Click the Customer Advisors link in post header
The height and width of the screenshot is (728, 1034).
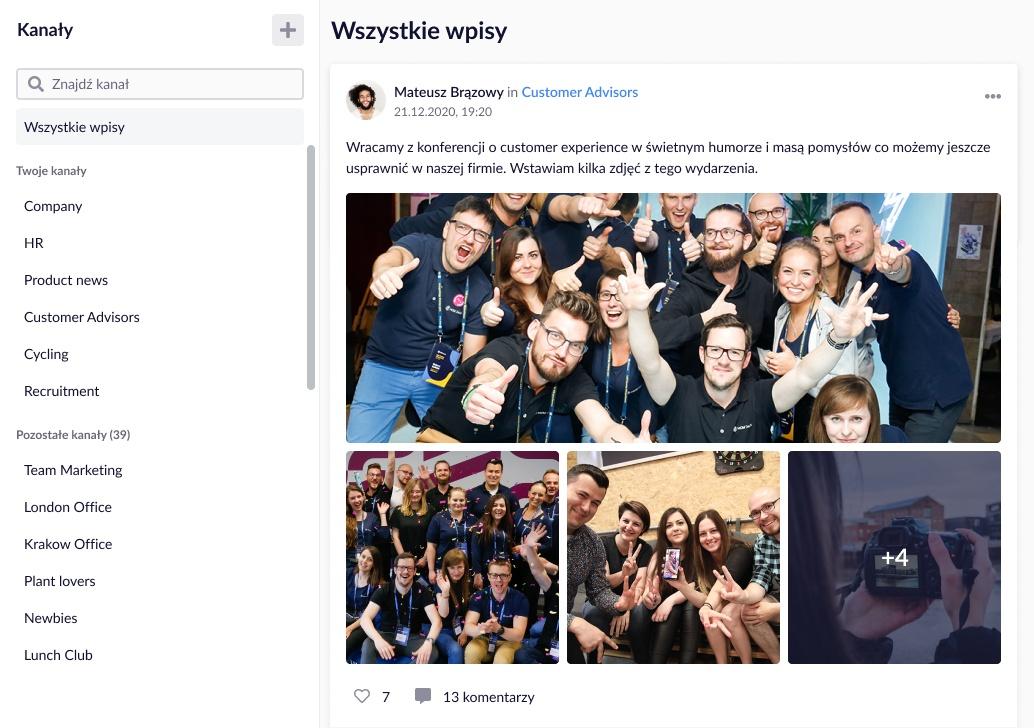click(580, 92)
